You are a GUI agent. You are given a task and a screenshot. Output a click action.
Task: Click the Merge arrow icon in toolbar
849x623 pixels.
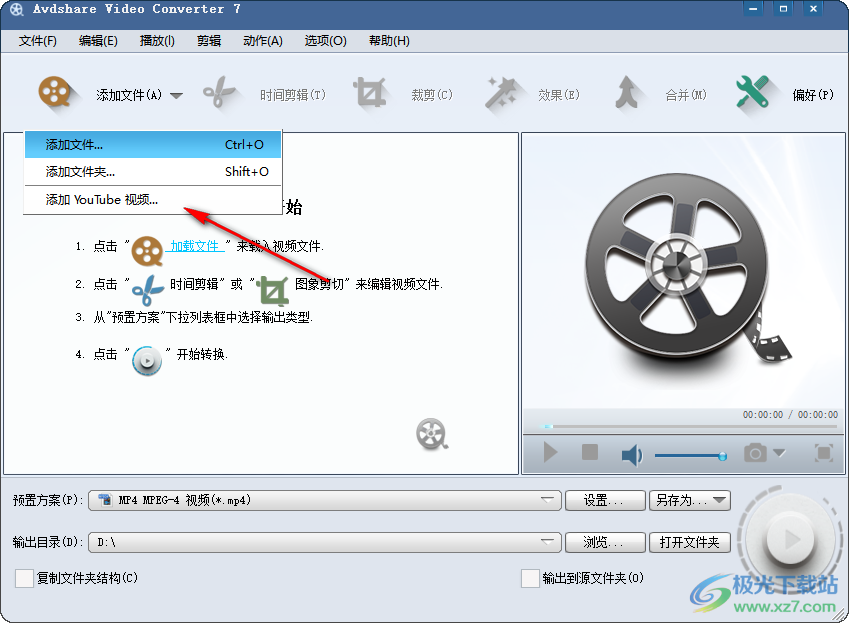coord(626,93)
